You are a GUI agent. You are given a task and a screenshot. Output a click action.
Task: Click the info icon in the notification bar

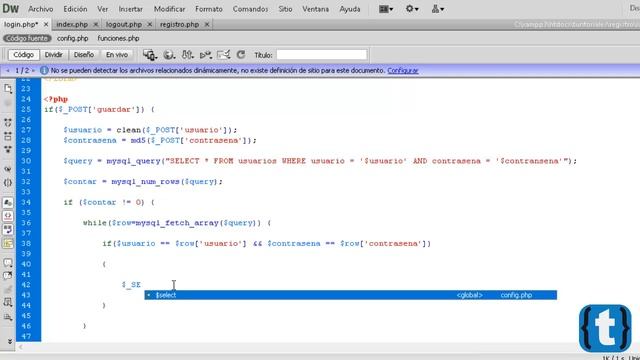[44, 71]
